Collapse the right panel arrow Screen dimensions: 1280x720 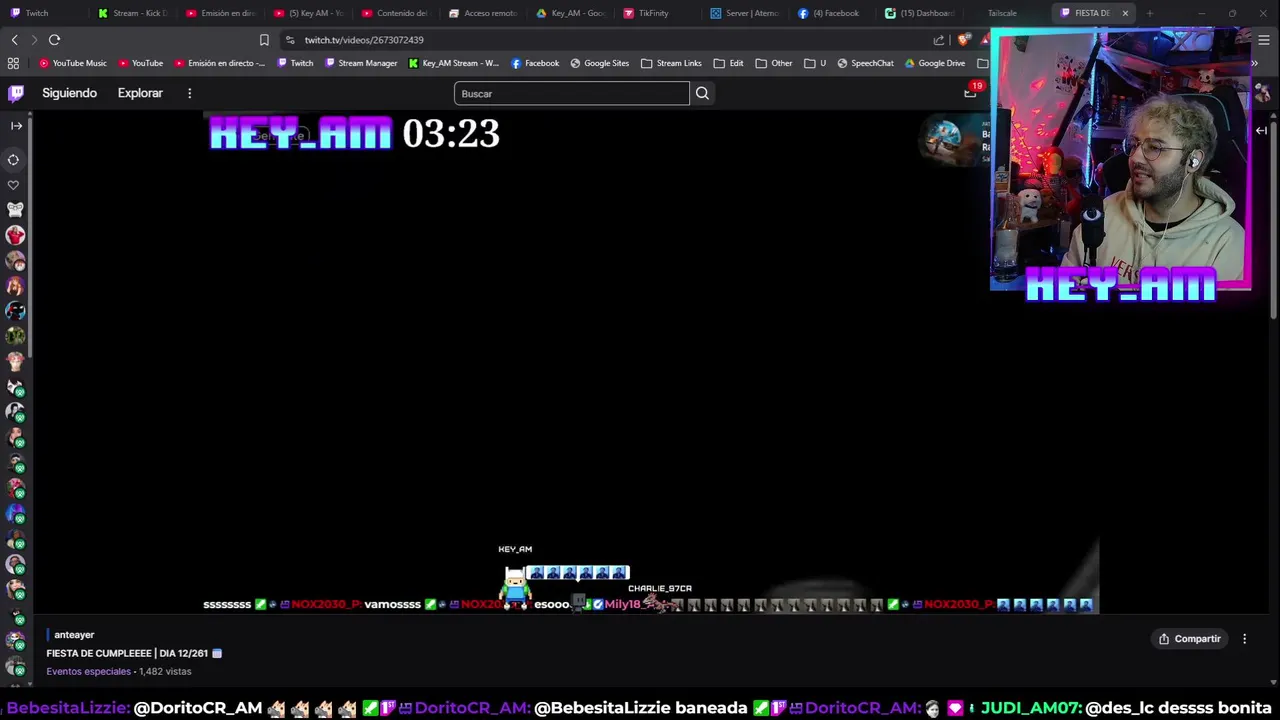1261,131
